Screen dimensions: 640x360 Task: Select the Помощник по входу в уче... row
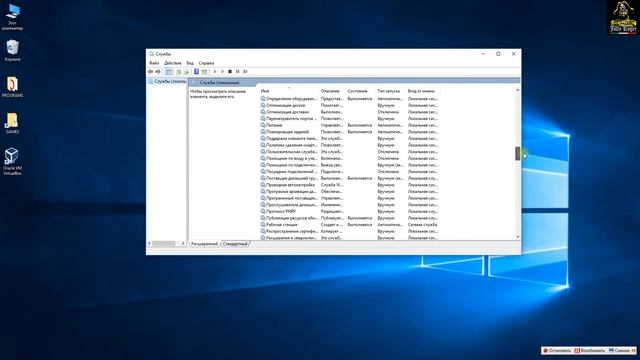click(x=349, y=158)
